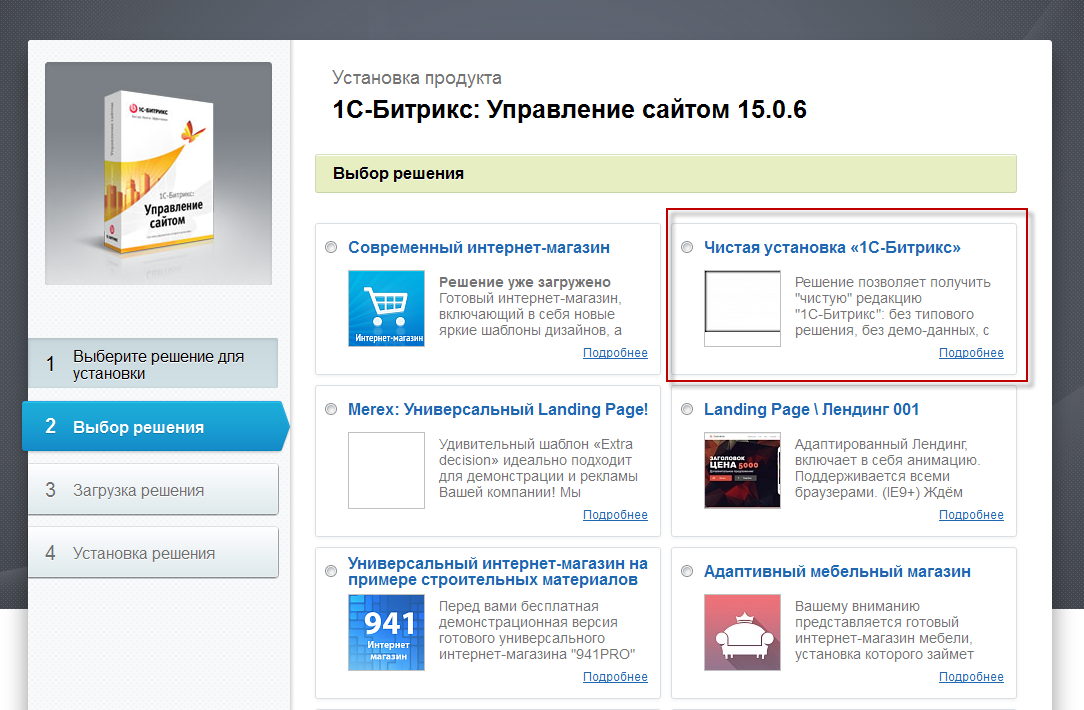The height and width of the screenshot is (710, 1084).
Task: Click the 1С-Битрикс: Управление сайтом 15.0.6 heading
Action: click(570, 109)
